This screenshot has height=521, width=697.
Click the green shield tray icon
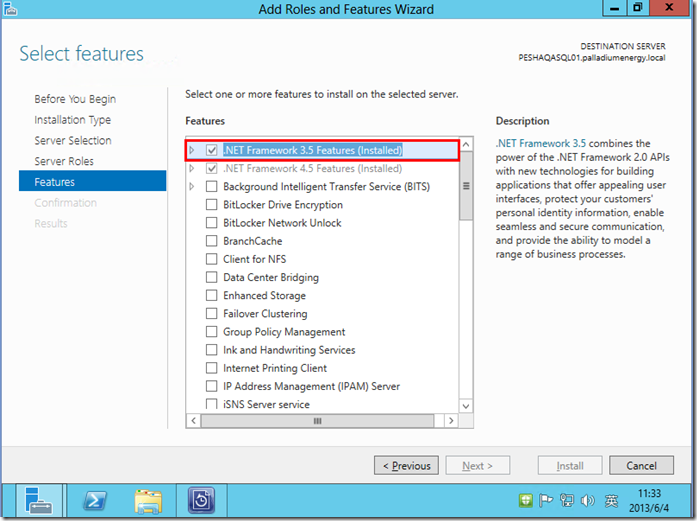[525, 501]
